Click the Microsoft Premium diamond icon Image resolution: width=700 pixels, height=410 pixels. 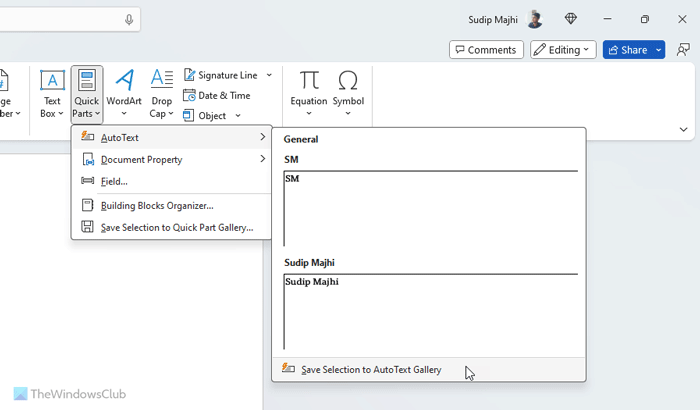571,19
